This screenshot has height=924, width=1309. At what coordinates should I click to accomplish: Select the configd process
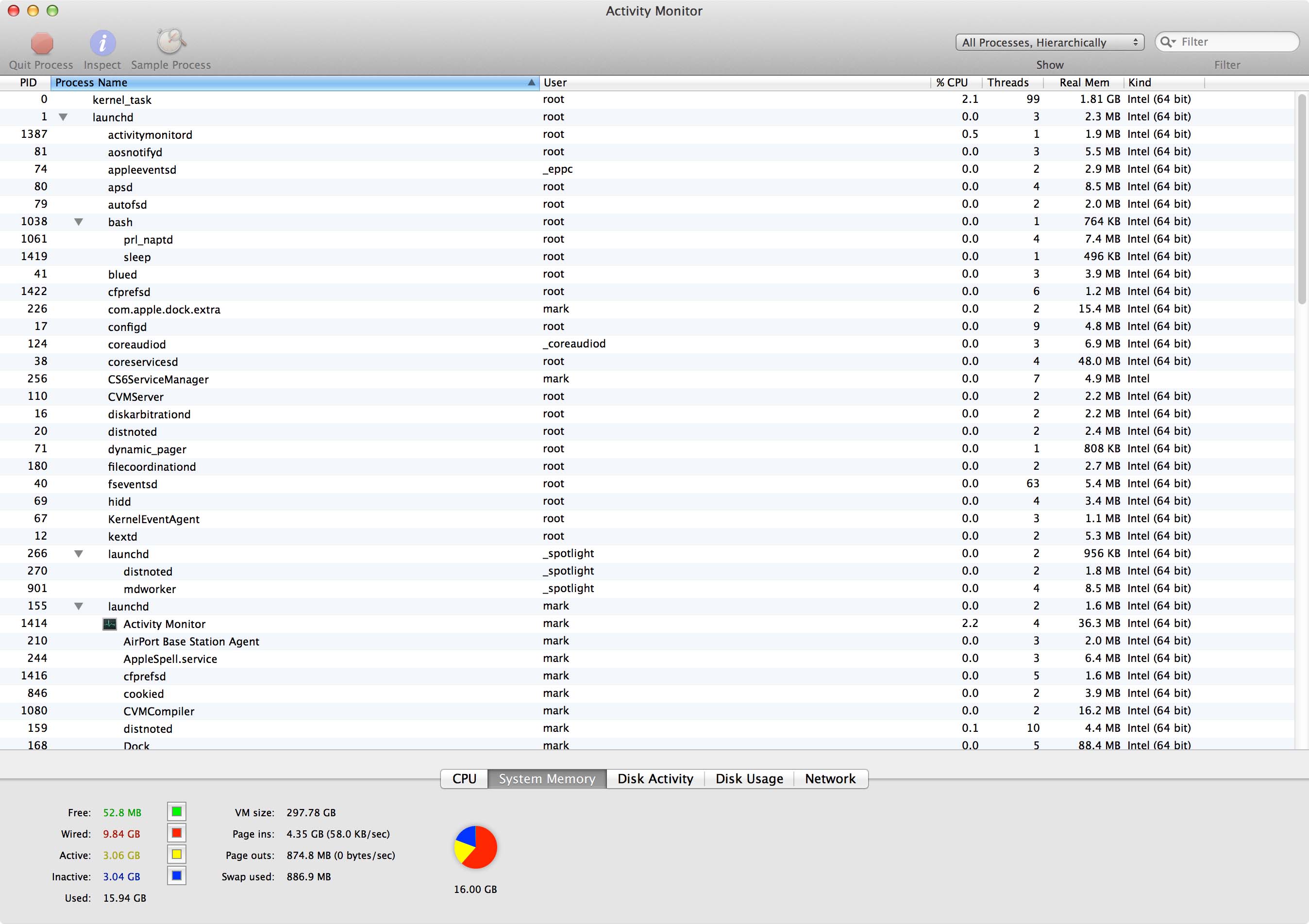click(x=647, y=327)
